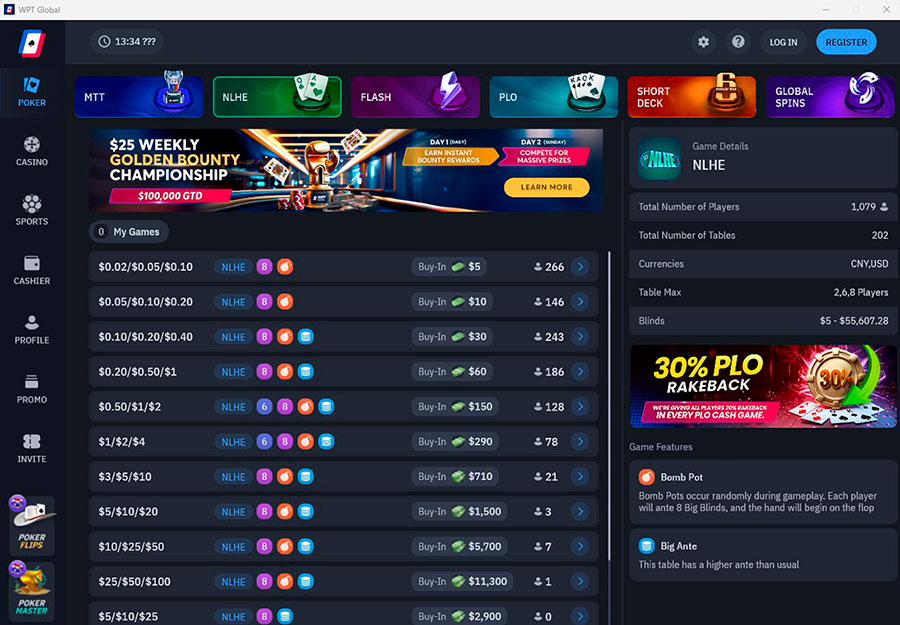Expand the $1/$2/$4 table row arrow
The height and width of the screenshot is (625, 900).
580,441
